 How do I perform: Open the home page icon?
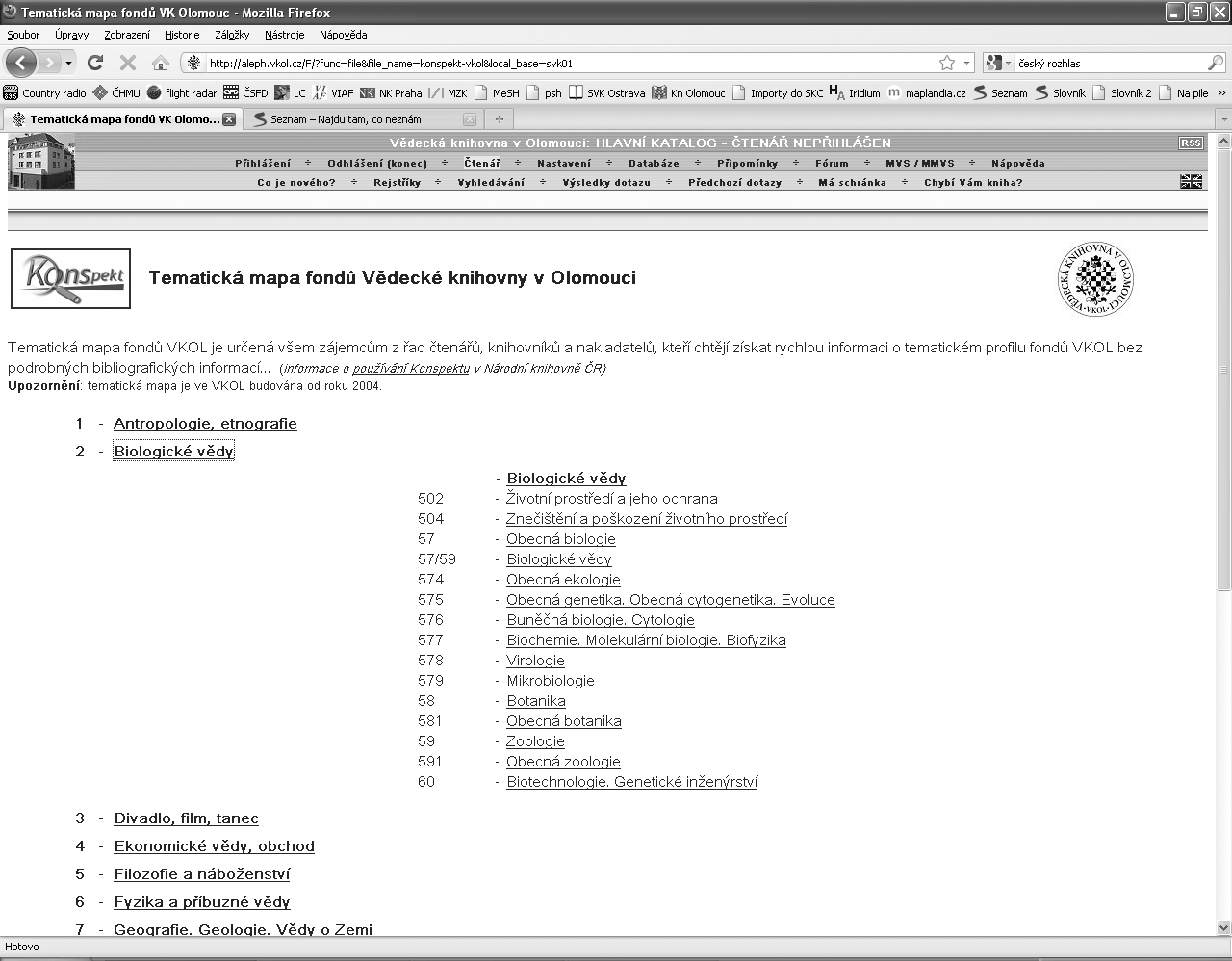point(161,63)
